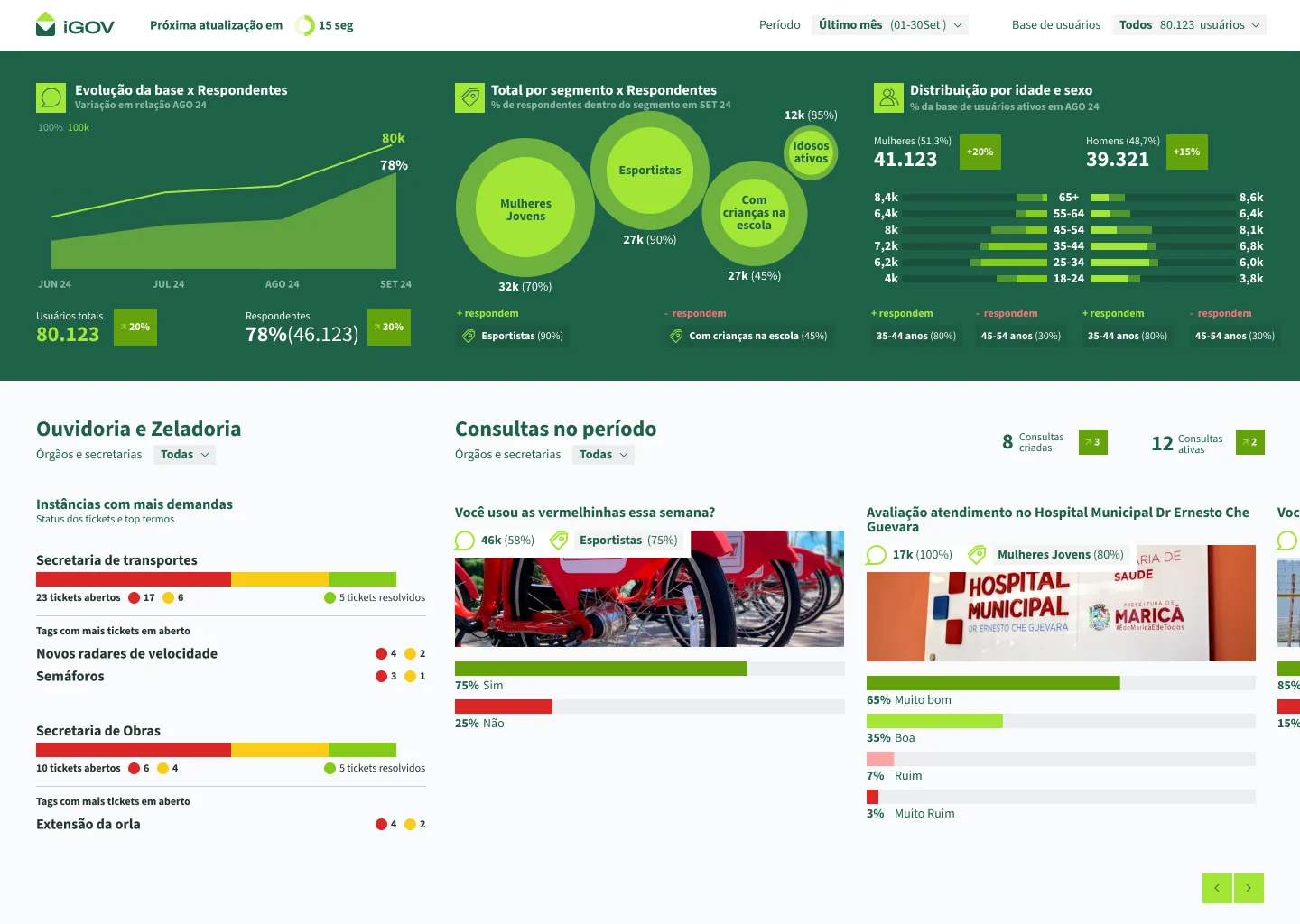This screenshot has height=924, width=1300.
Task: Open the red bicycles consulta image
Action: (x=650, y=588)
